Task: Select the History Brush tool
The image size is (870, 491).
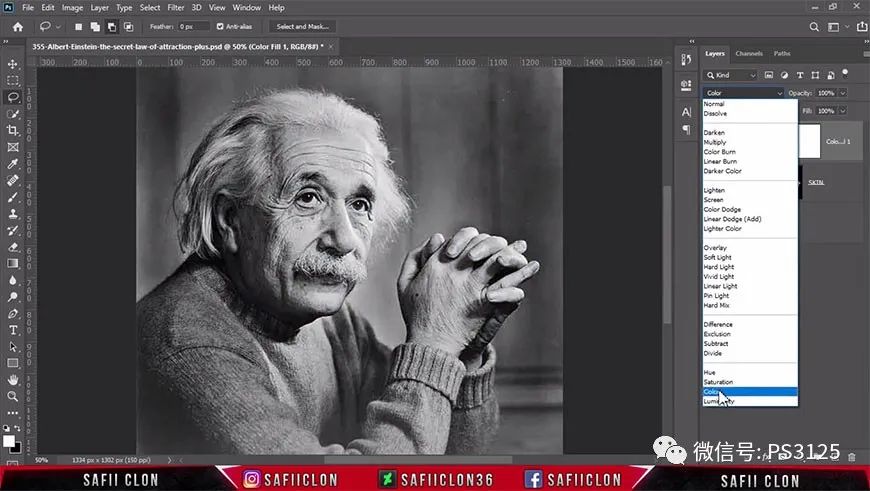Action: (x=13, y=230)
